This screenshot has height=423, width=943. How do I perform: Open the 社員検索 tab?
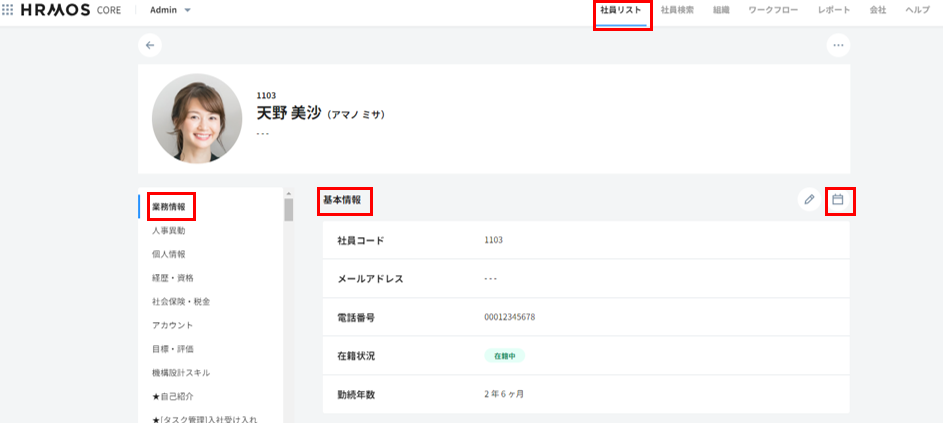677,10
